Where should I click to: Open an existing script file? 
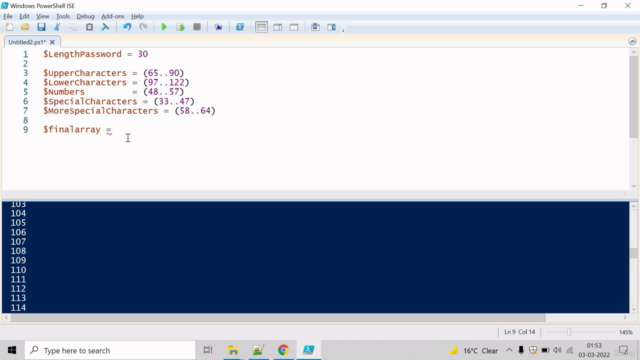point(25,27)
